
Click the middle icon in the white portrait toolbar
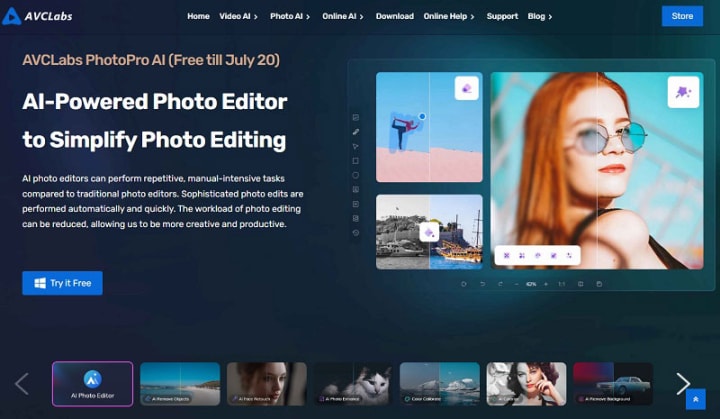(x=538, y=255)
